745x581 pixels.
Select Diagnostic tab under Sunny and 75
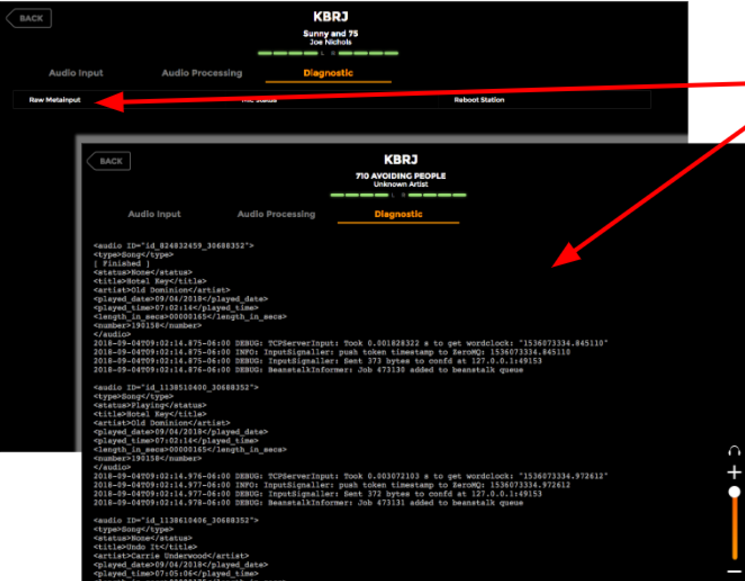pos(329,73)
